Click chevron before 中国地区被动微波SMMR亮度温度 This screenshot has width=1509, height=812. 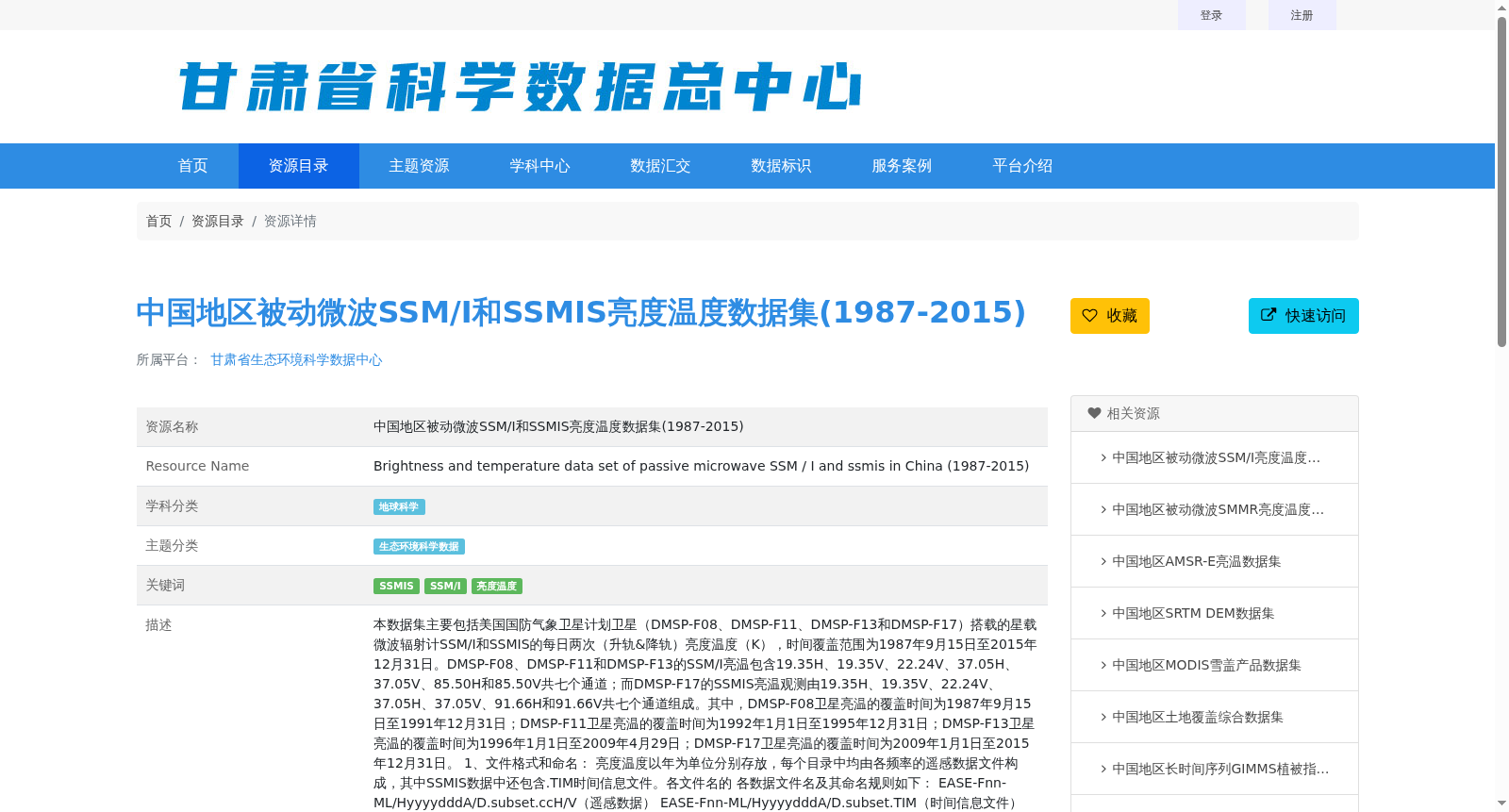1103,509
